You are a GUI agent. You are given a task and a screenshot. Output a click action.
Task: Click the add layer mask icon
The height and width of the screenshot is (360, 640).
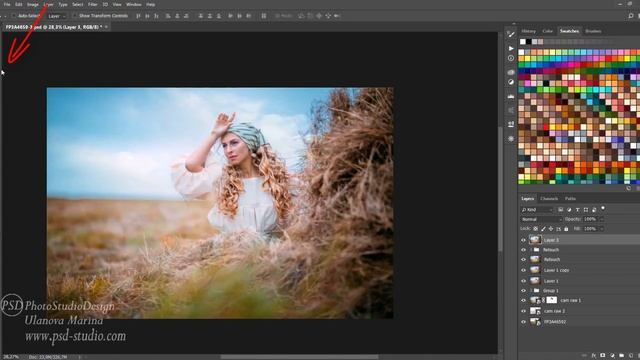(x=602, y=356)
